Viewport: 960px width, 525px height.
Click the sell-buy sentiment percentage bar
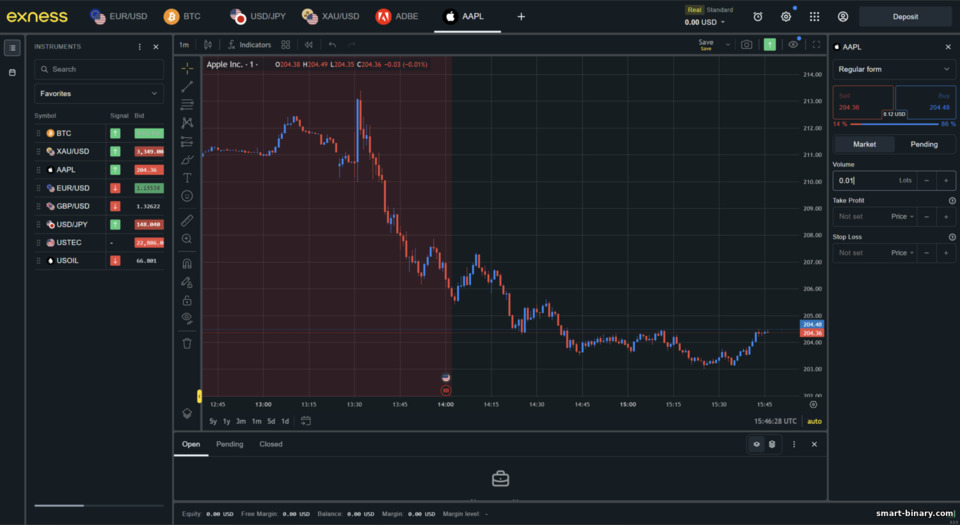894,124
